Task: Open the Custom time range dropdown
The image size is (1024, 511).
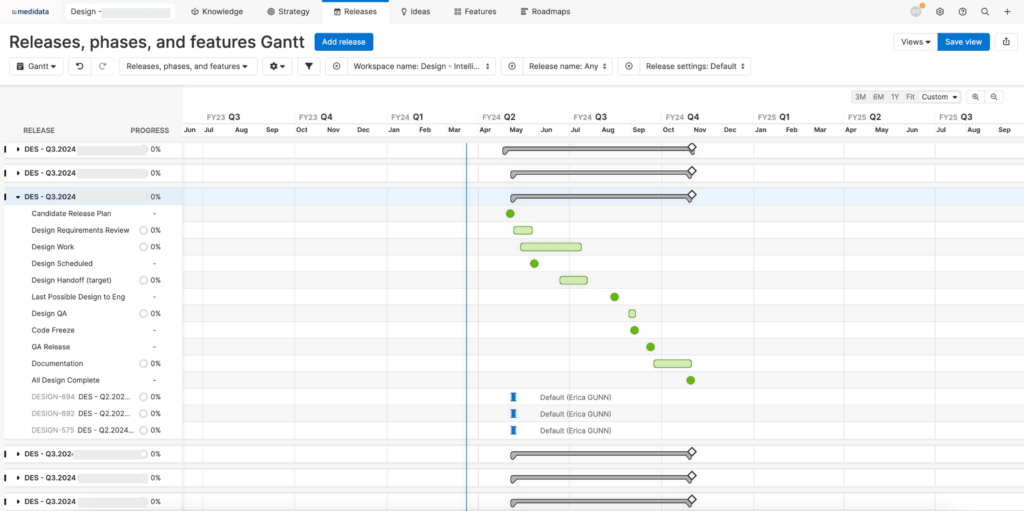Action: [x=940, y=97]
